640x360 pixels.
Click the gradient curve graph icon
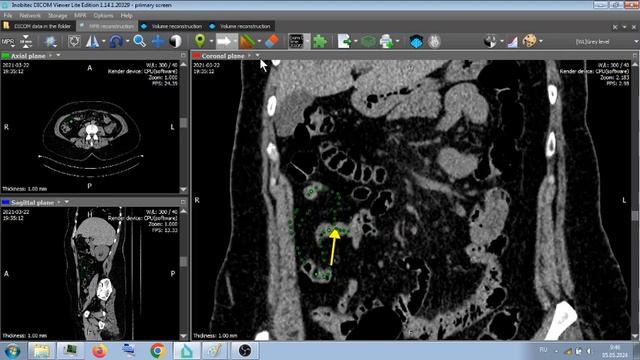(x=513, y=42)
